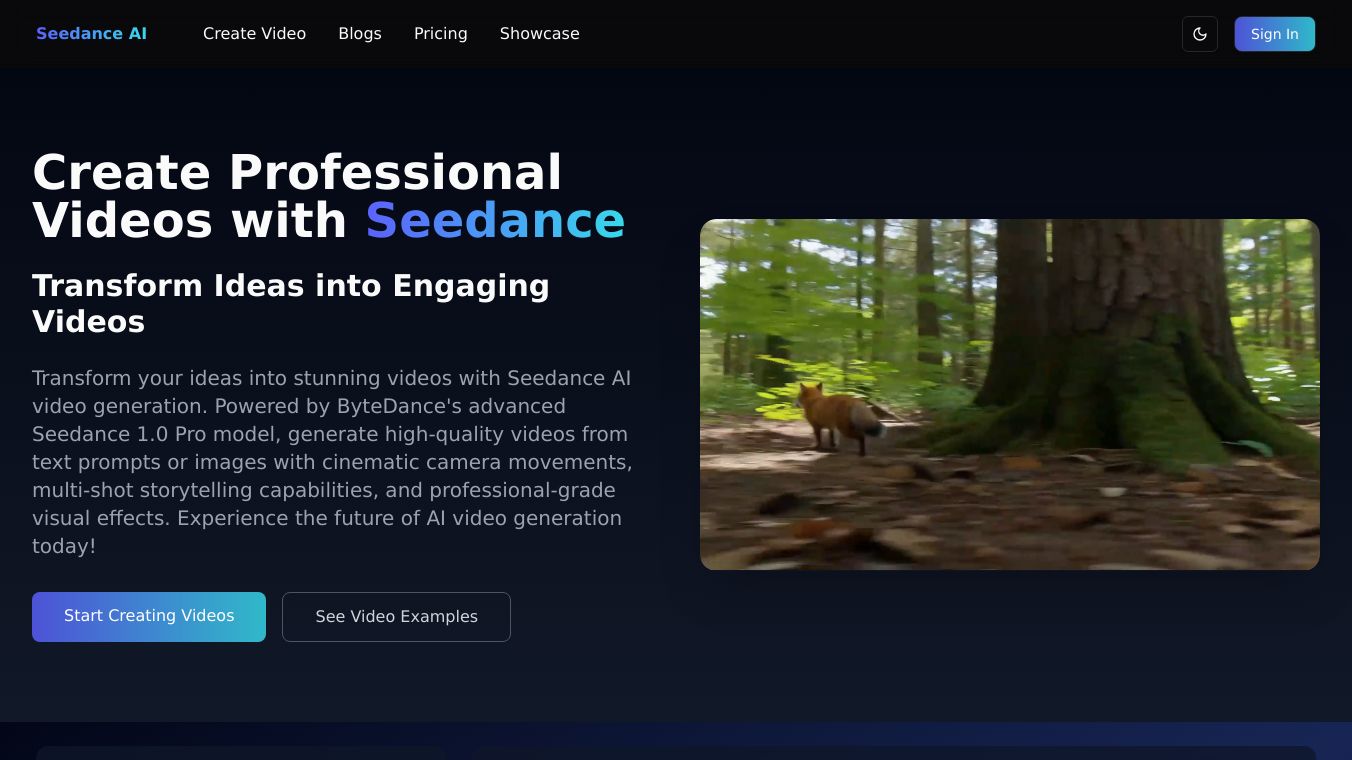Screen dimensions: 1352x760
Task: Click the heading 'Create Professional Videos with Seedance'
Action: (329, 196)
